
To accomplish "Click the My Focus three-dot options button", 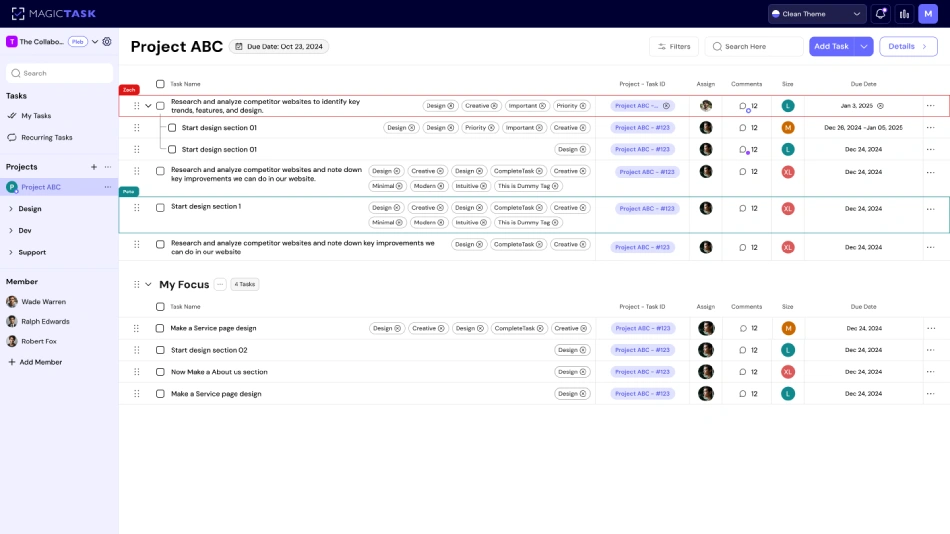I will point(220,285).
